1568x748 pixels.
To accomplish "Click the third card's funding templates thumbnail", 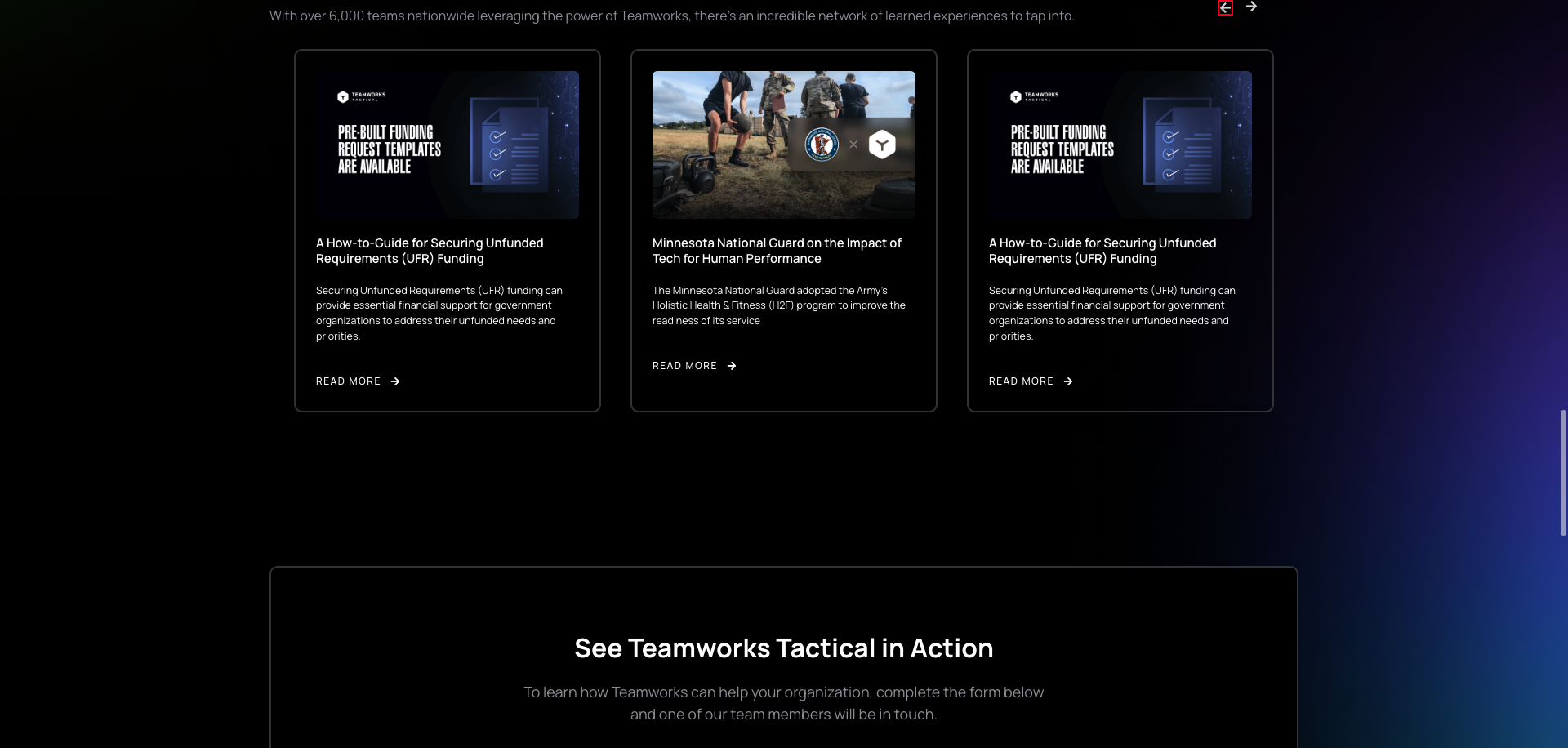I will 1120,145.
